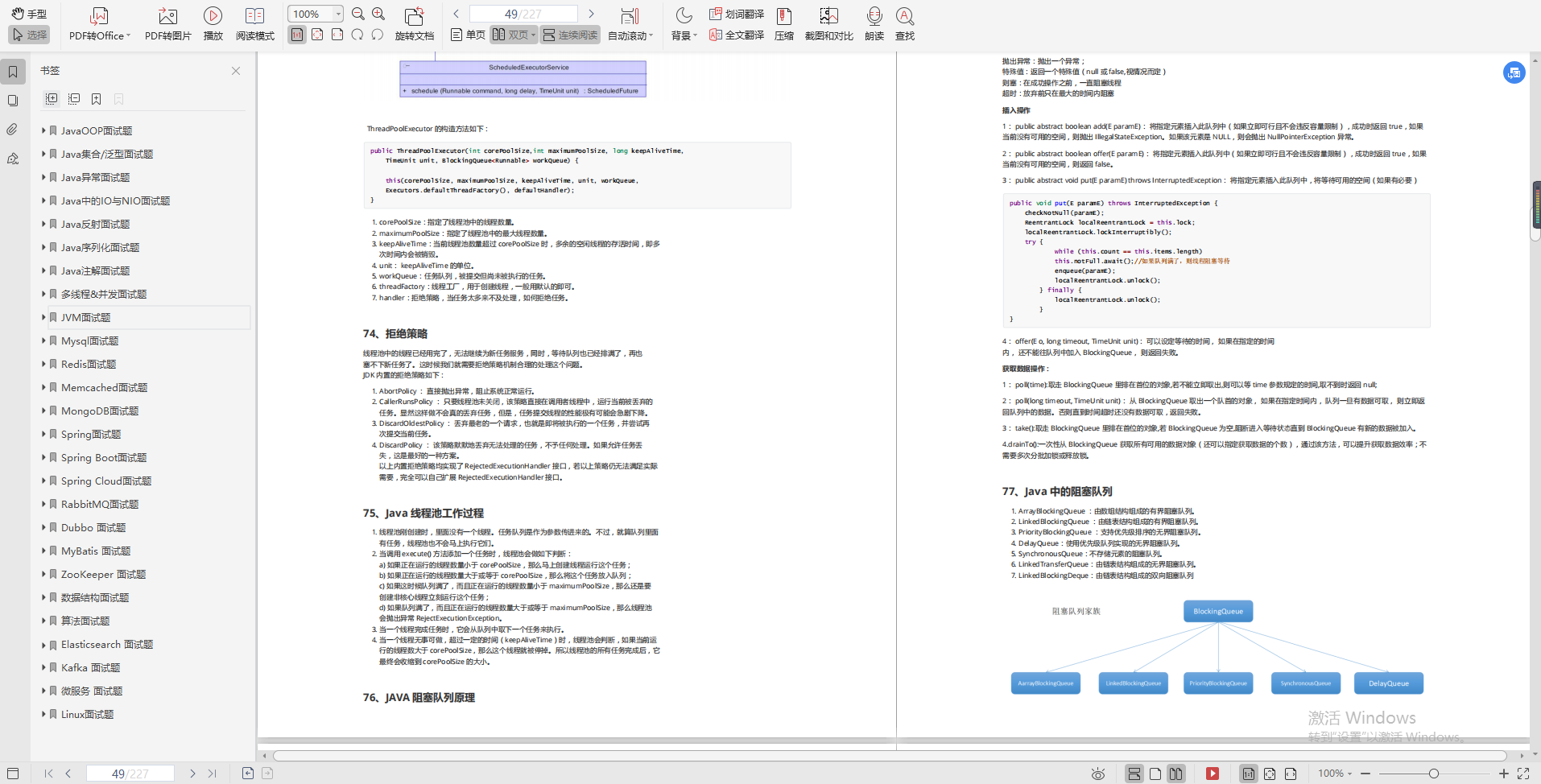Start slideshow with the 播放 button
Screen dimensions: 1541x784
[x=213, y=24]
